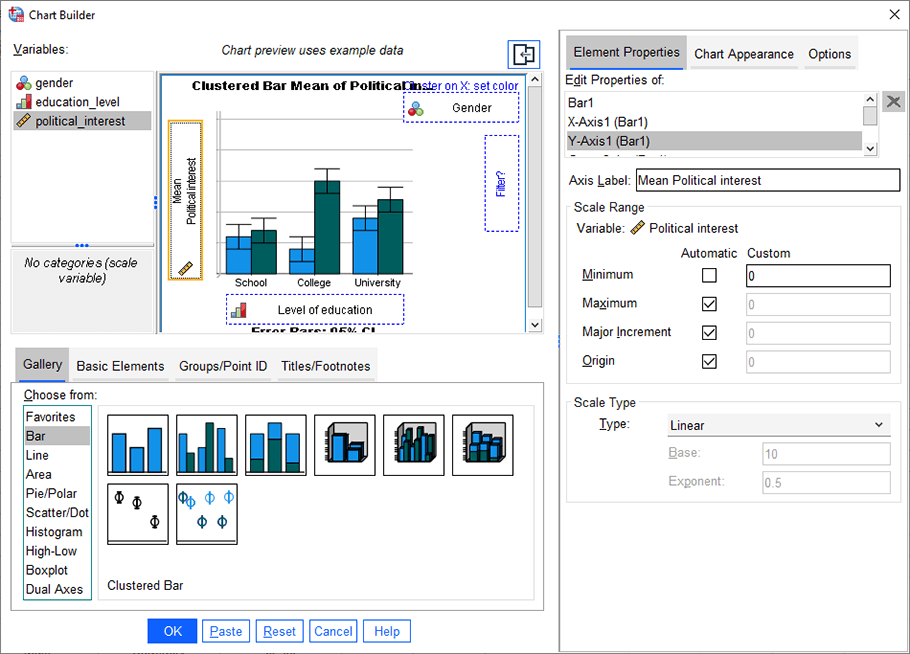Open the Basic Elements tab
The width and height of the screenshot is (910, 654).
click(x=119, y=366)
